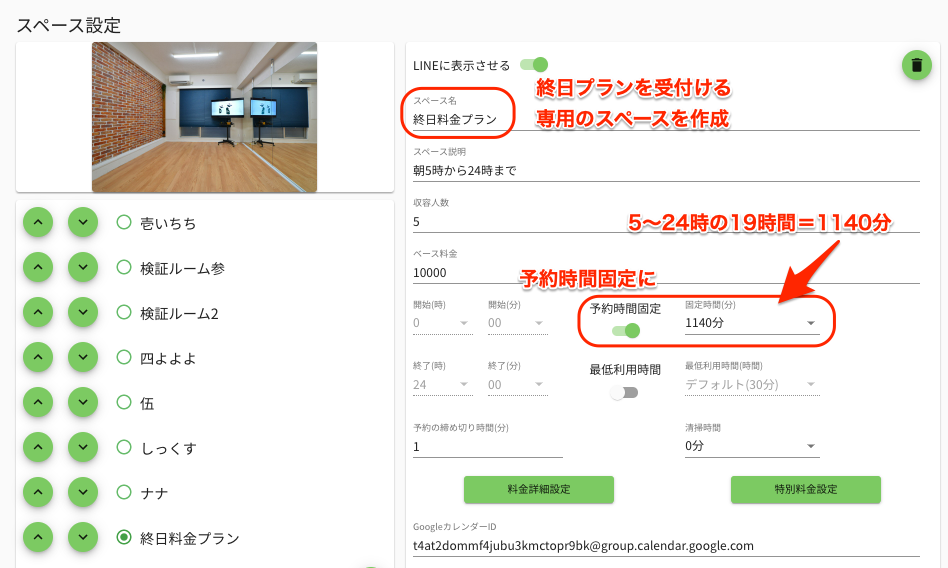The image size is (948, 568).
Task: Move 終日料金プラン up with its up arrow
Action: point(37,538)
